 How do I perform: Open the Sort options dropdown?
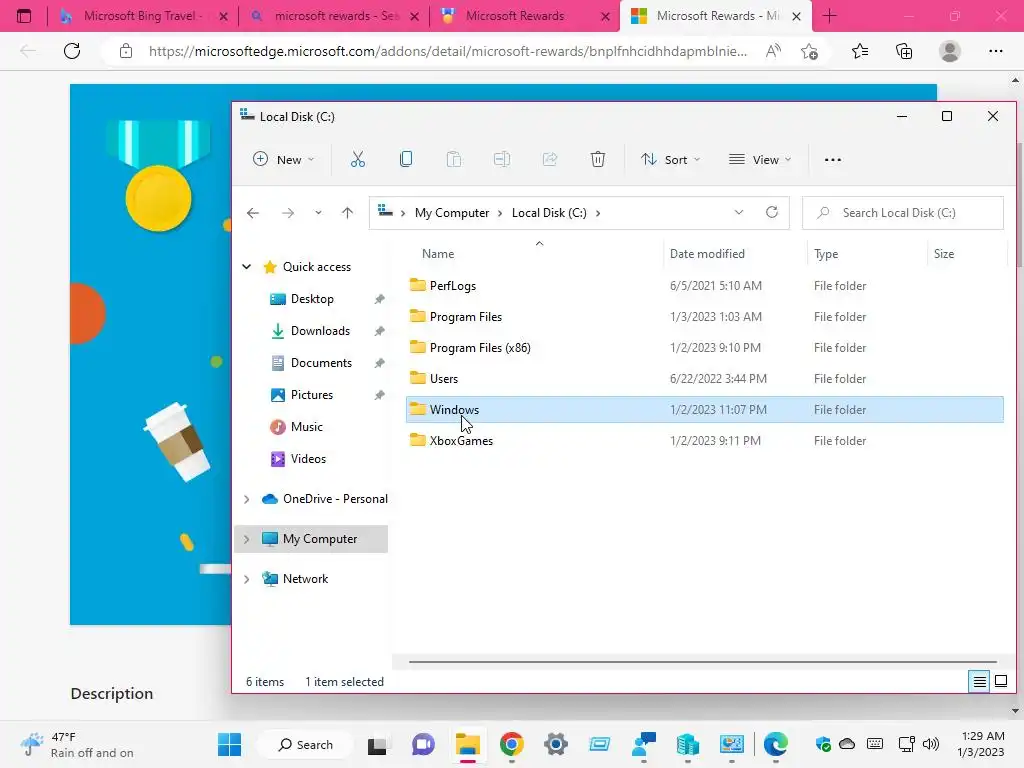pos(671,159)
